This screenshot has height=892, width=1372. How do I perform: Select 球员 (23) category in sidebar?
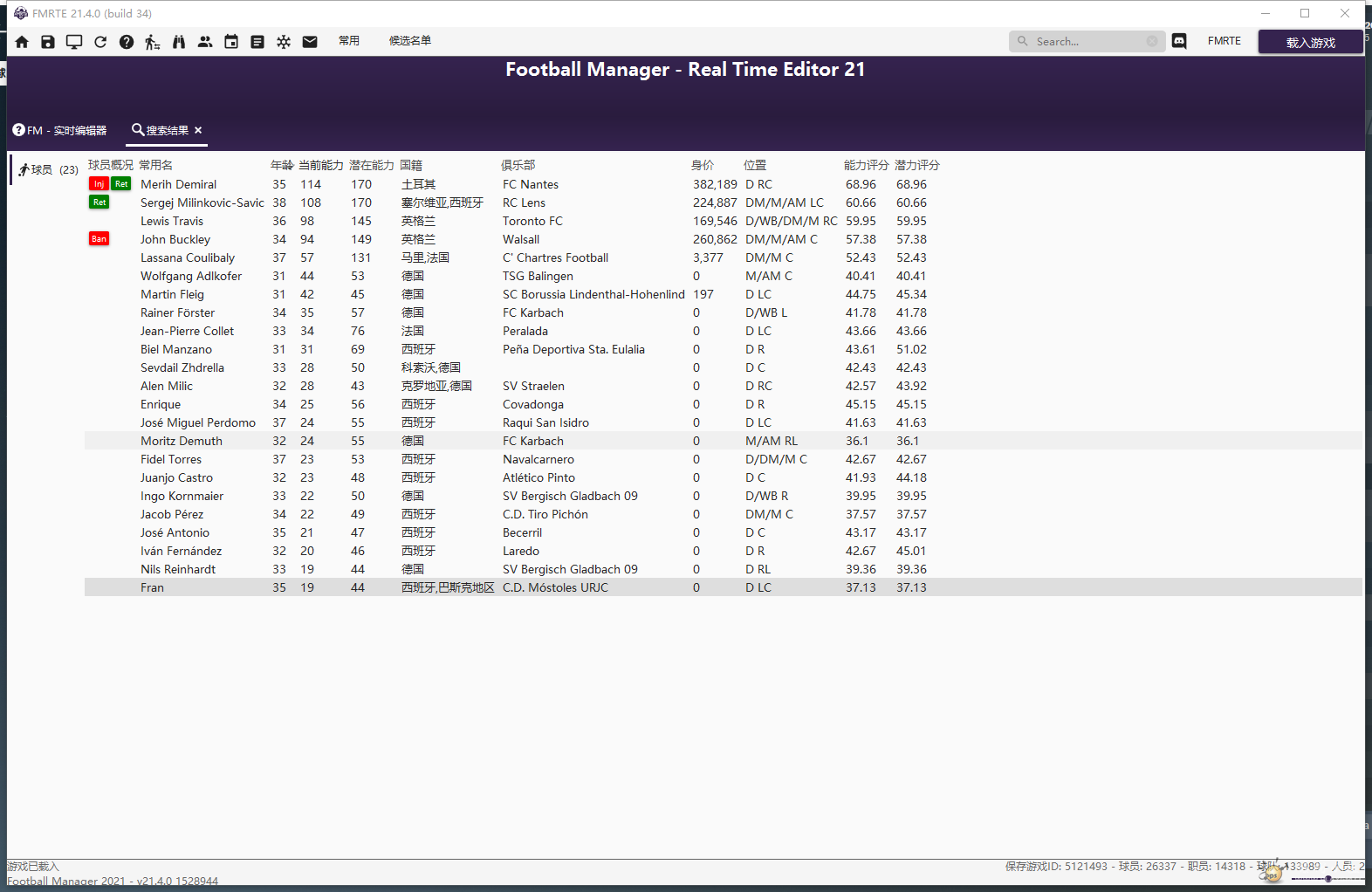pyautogui.click(x=48, y=169)
